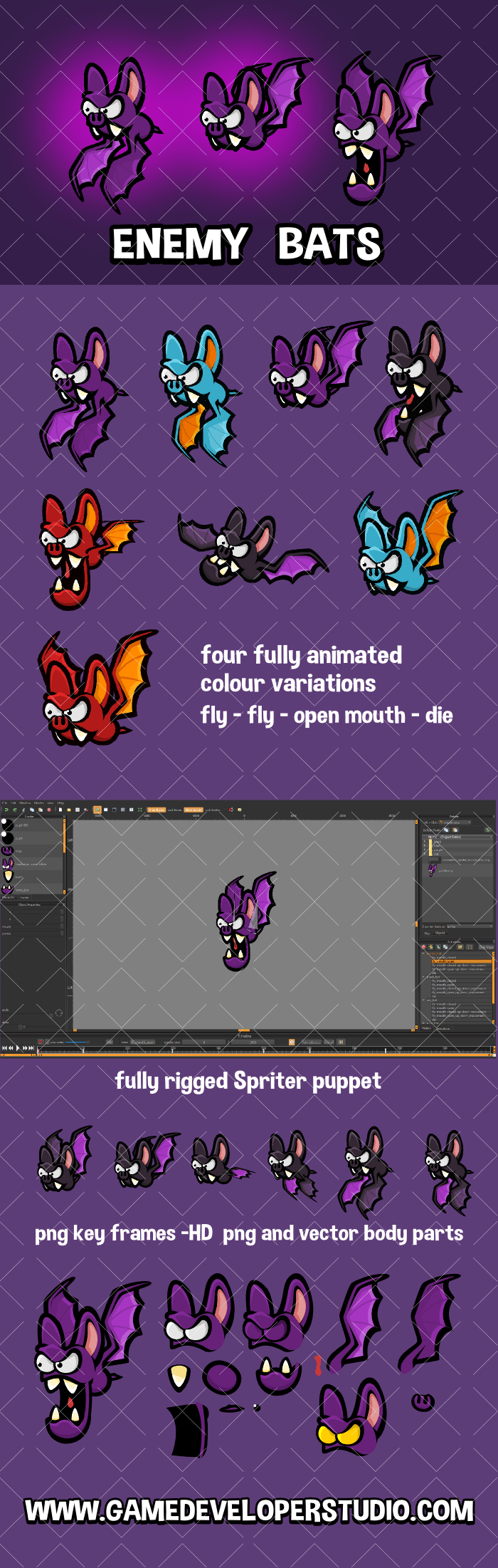Select the 'nose' row in object list
Screen dimensions: 498x1568
[32, 851]
